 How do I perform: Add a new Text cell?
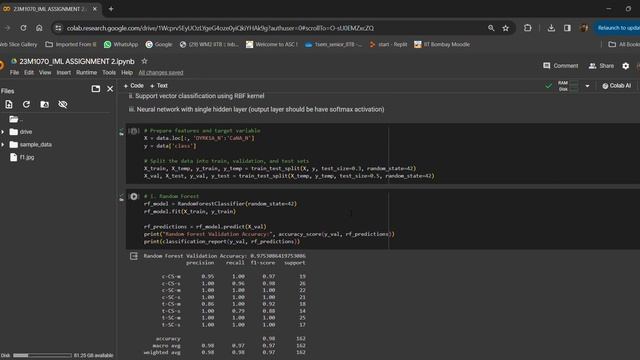pos(159,86)
